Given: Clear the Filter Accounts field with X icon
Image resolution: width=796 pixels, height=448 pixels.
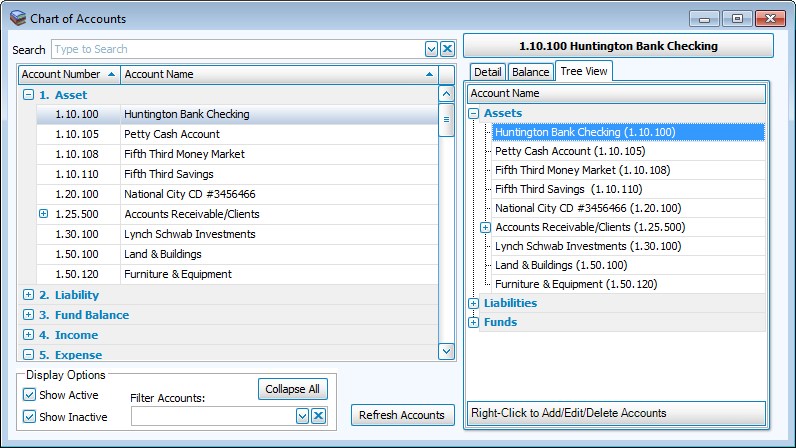Looking at the screenshot, I should click(x=318, y=416).
